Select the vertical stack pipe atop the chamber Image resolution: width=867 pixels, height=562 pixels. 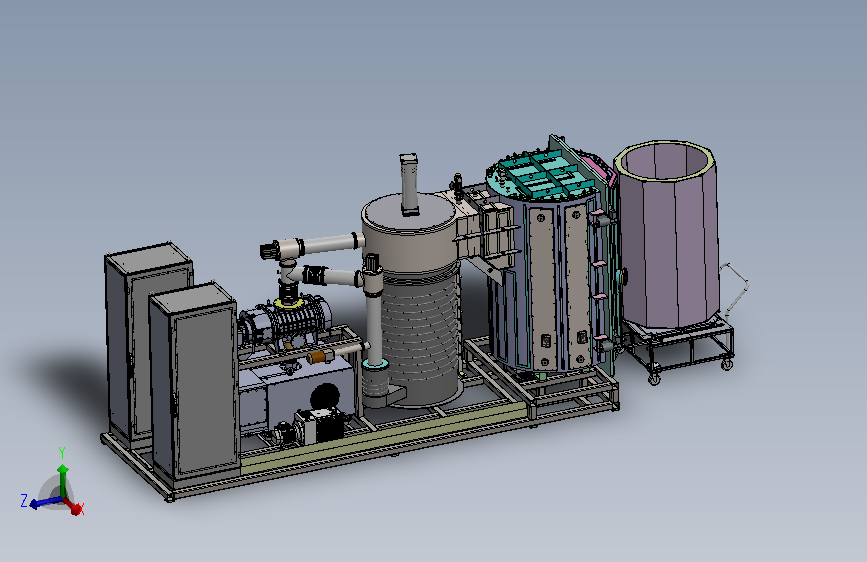(x=409, y=184)
